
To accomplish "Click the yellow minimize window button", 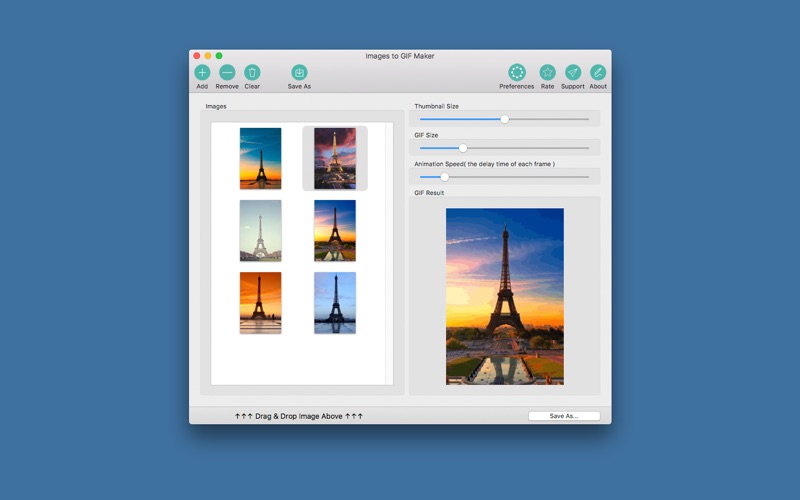I will coord(208,56).
